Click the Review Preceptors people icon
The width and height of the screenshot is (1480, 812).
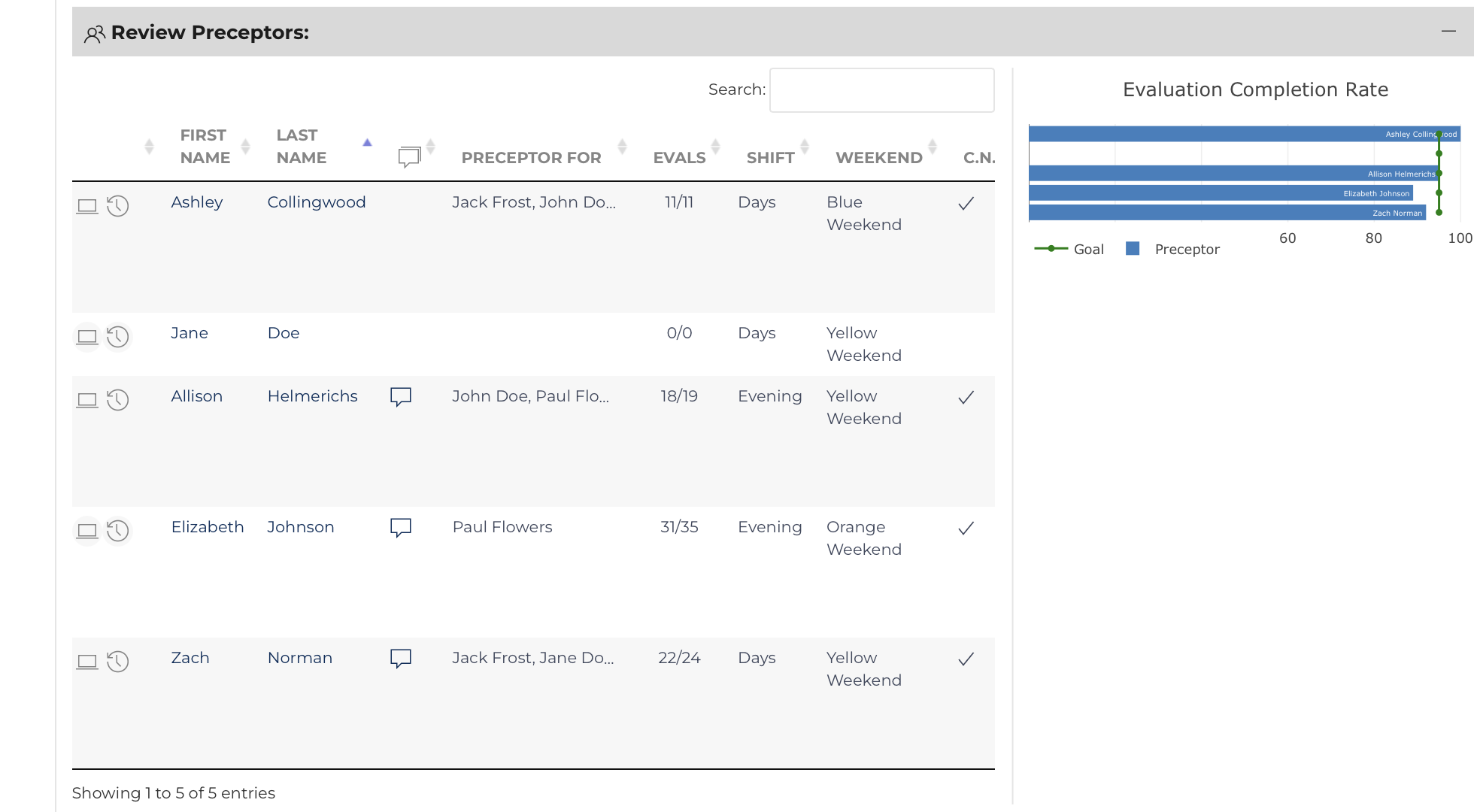tap(95, 34)
